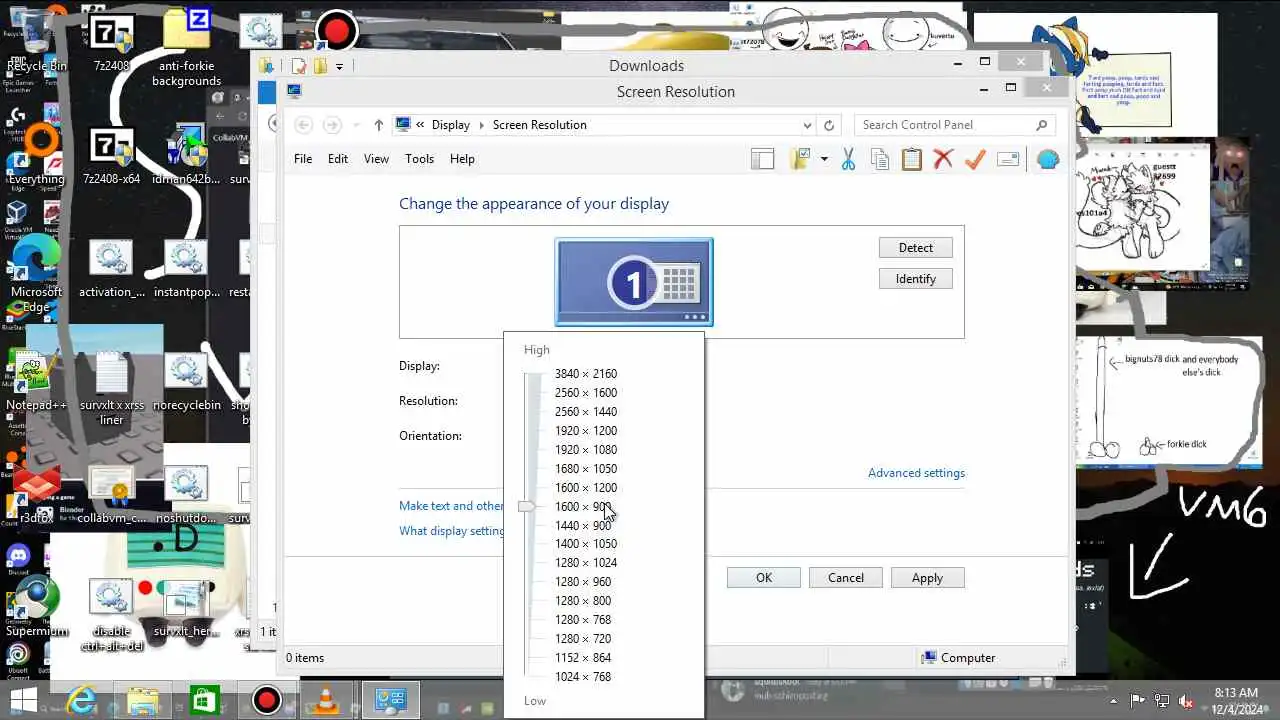Viewport: 1280px width, 720px height.
Task: Click the Folder Options icon in the toolbar
Action: [x=800, y=159]
